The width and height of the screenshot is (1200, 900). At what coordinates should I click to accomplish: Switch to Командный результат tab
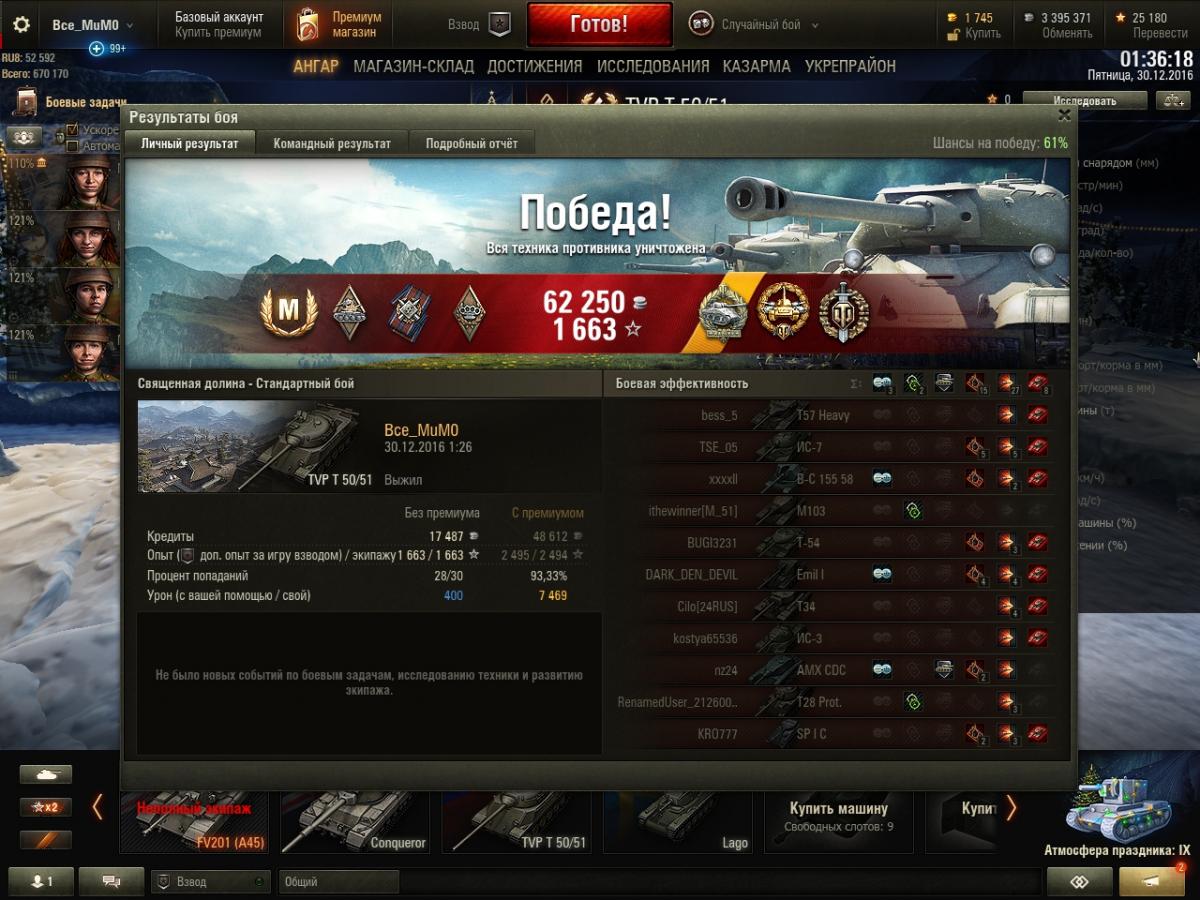[332, 144]
